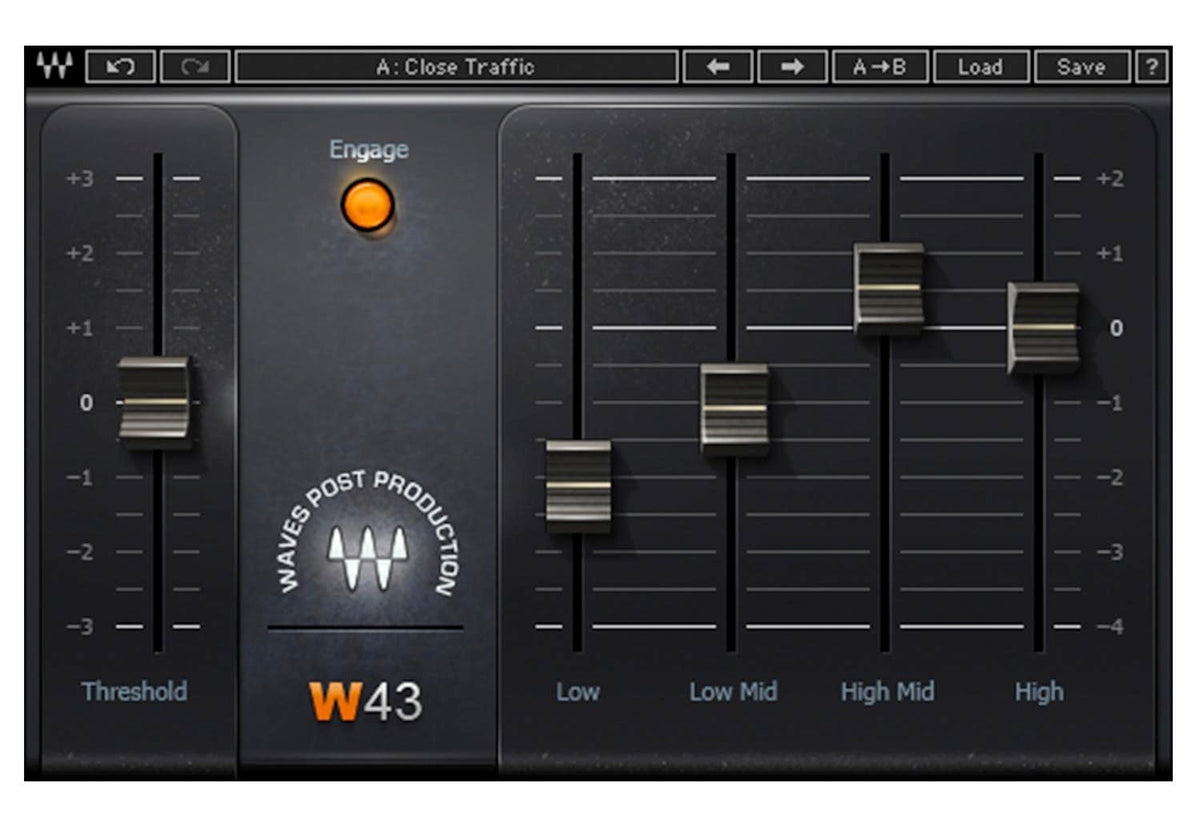
Task: Click the 'High' band label
Action: click(1039, 691)
